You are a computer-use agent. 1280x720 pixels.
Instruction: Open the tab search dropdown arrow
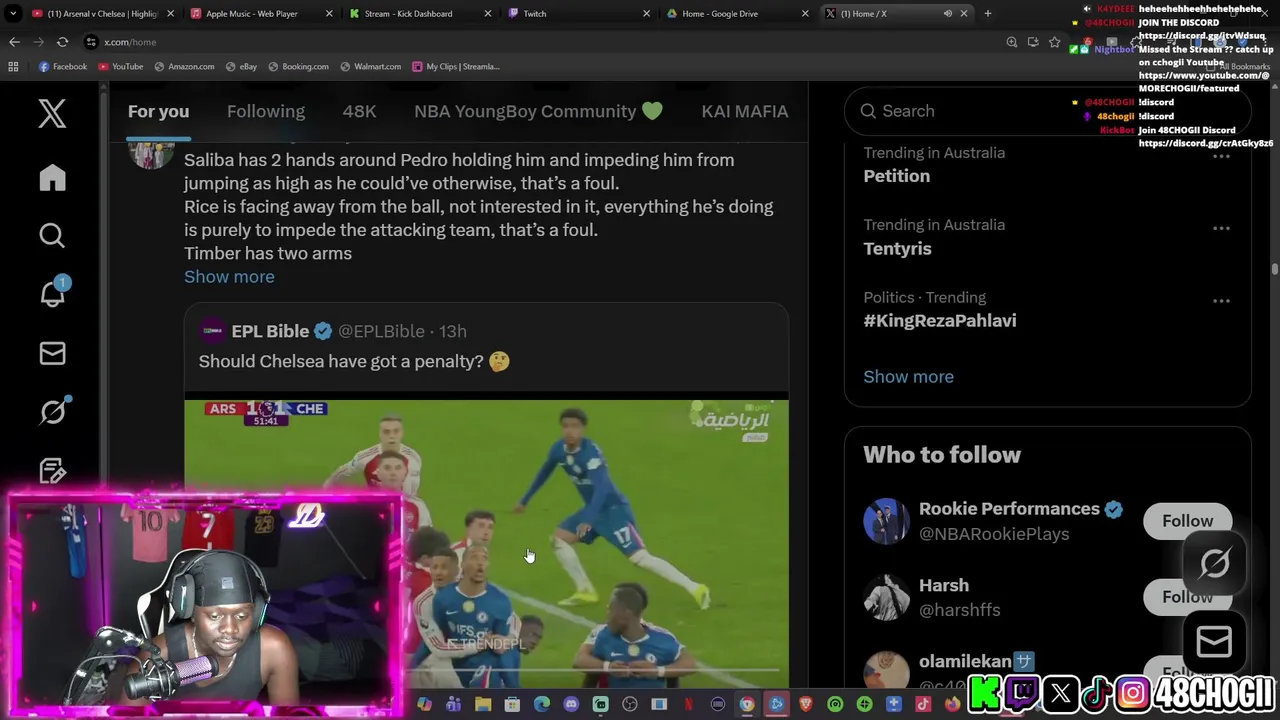(x=13, y=13)
